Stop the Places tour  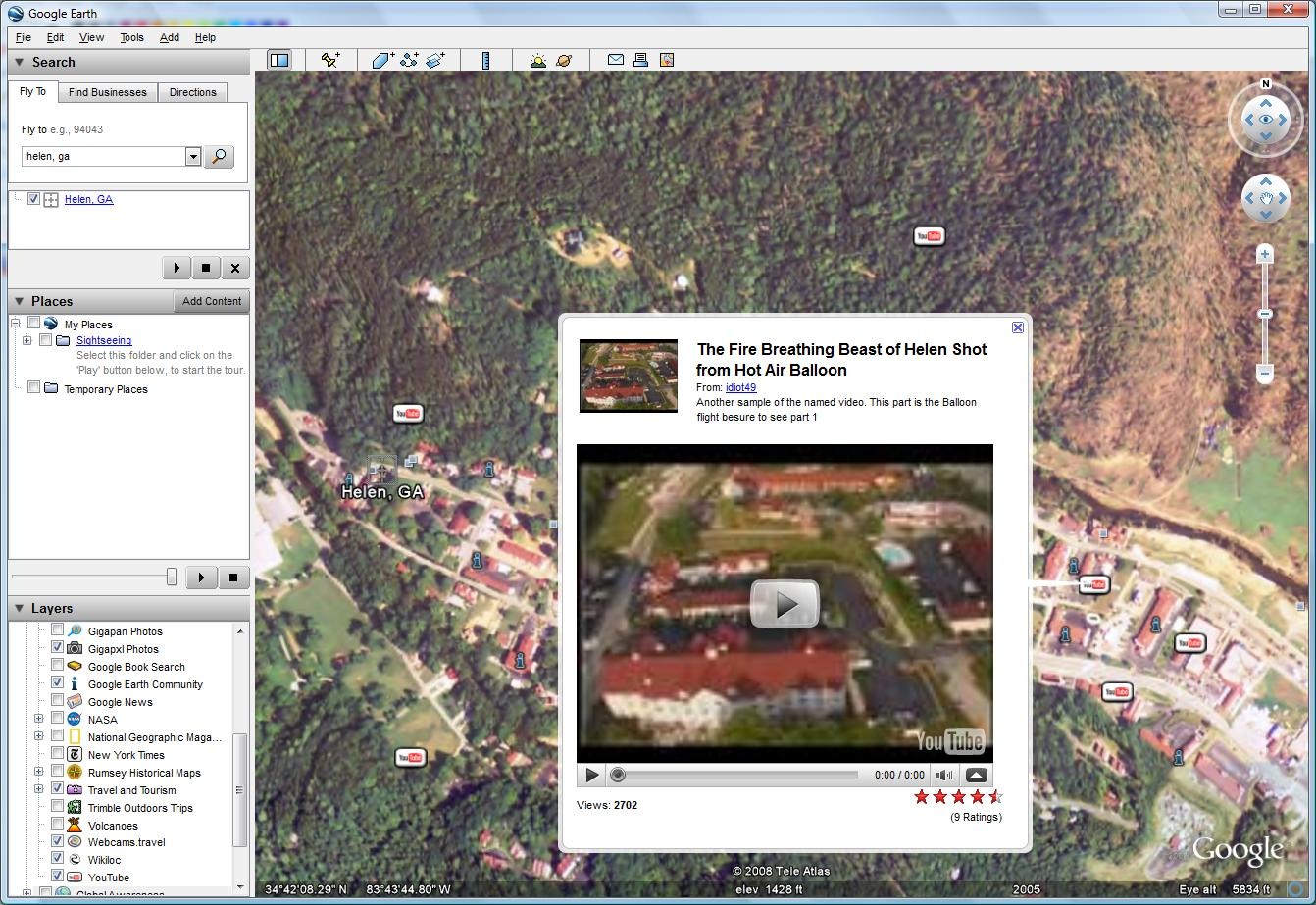click(232, 578)
